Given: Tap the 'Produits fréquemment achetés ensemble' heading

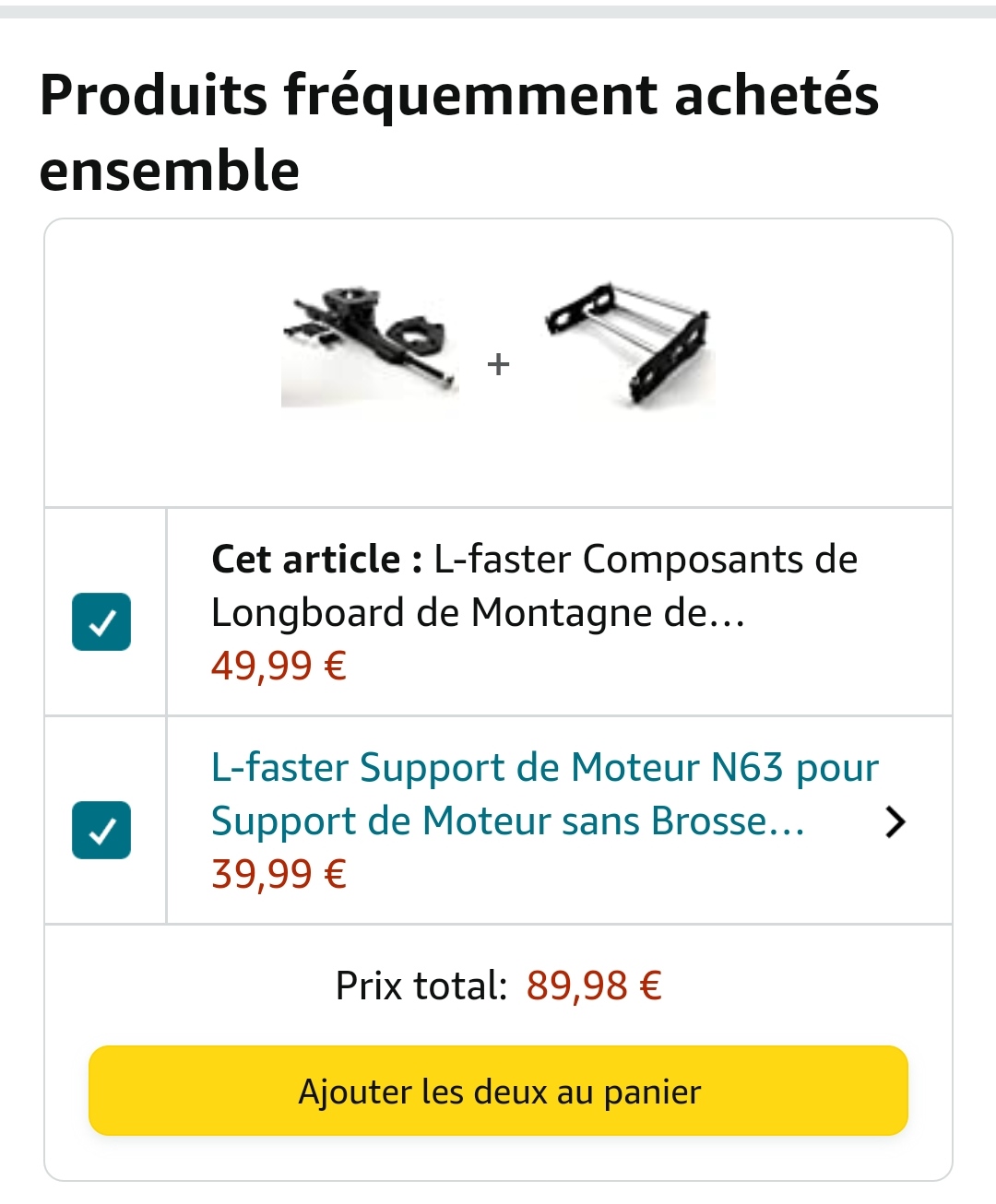Looking at the screenshot, I should tap(459, 132).
